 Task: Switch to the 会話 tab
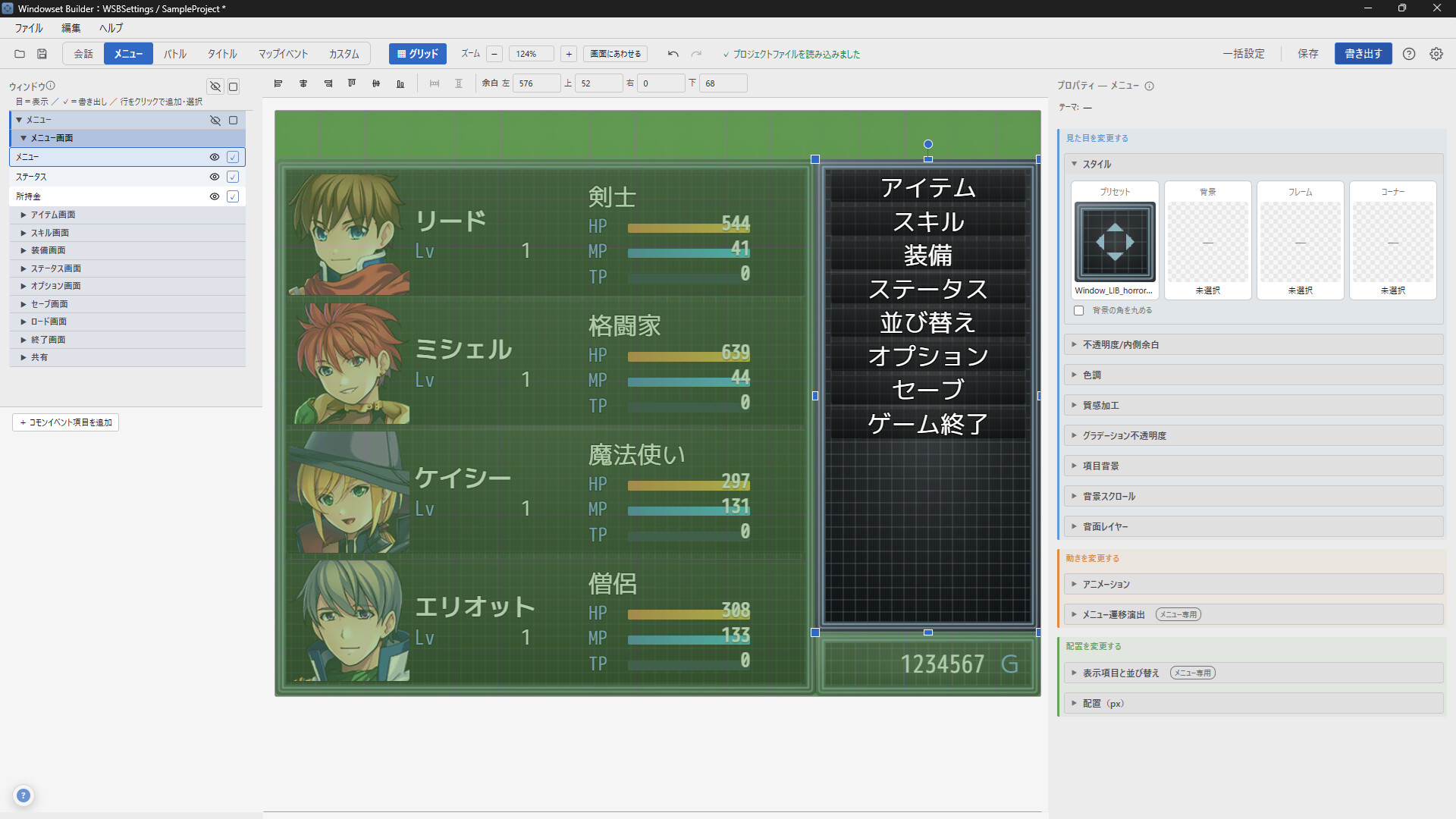point(83,54)
